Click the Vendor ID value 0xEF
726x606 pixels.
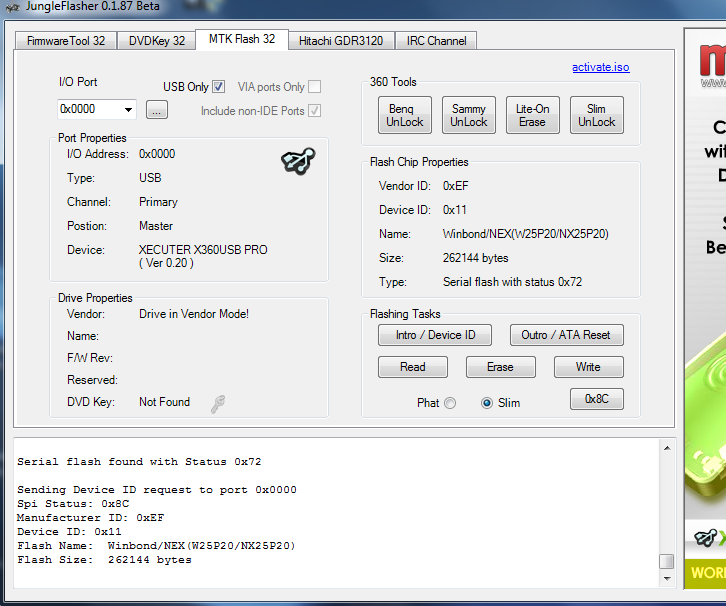[x=456, y=186]
